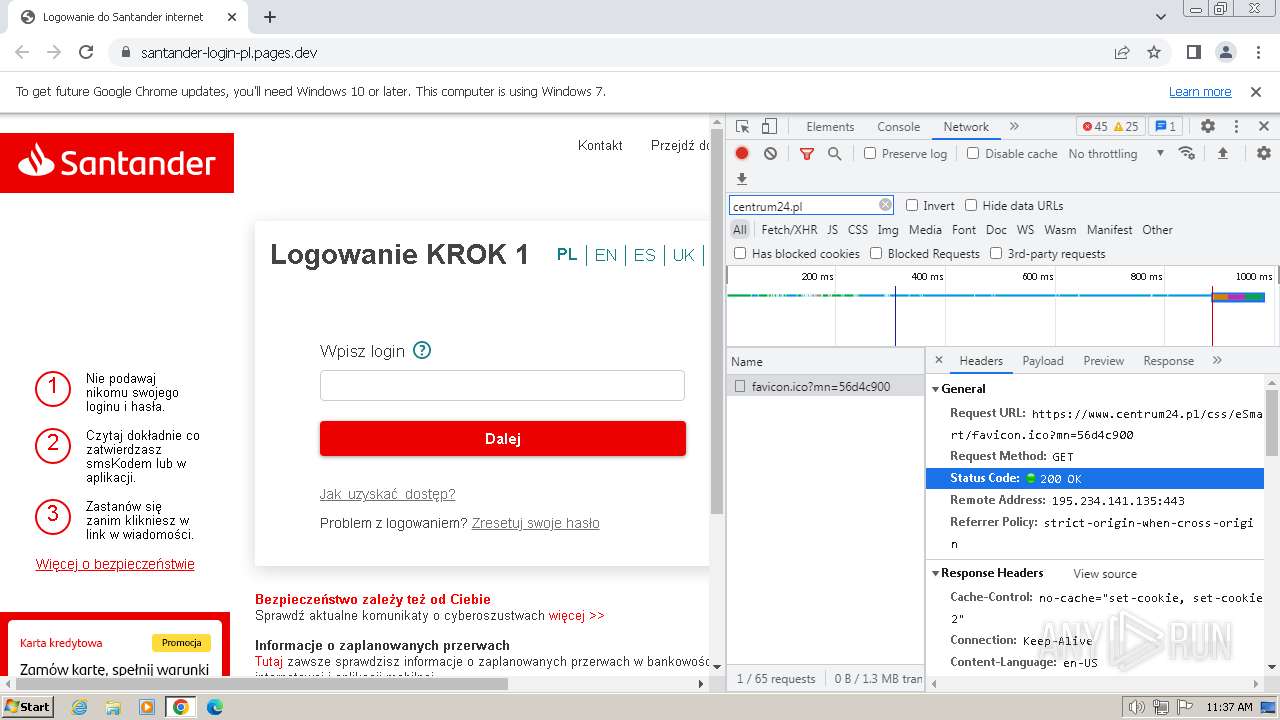Clear the network log icon
The image size is (1280, 720).
(x=770, y=154)
